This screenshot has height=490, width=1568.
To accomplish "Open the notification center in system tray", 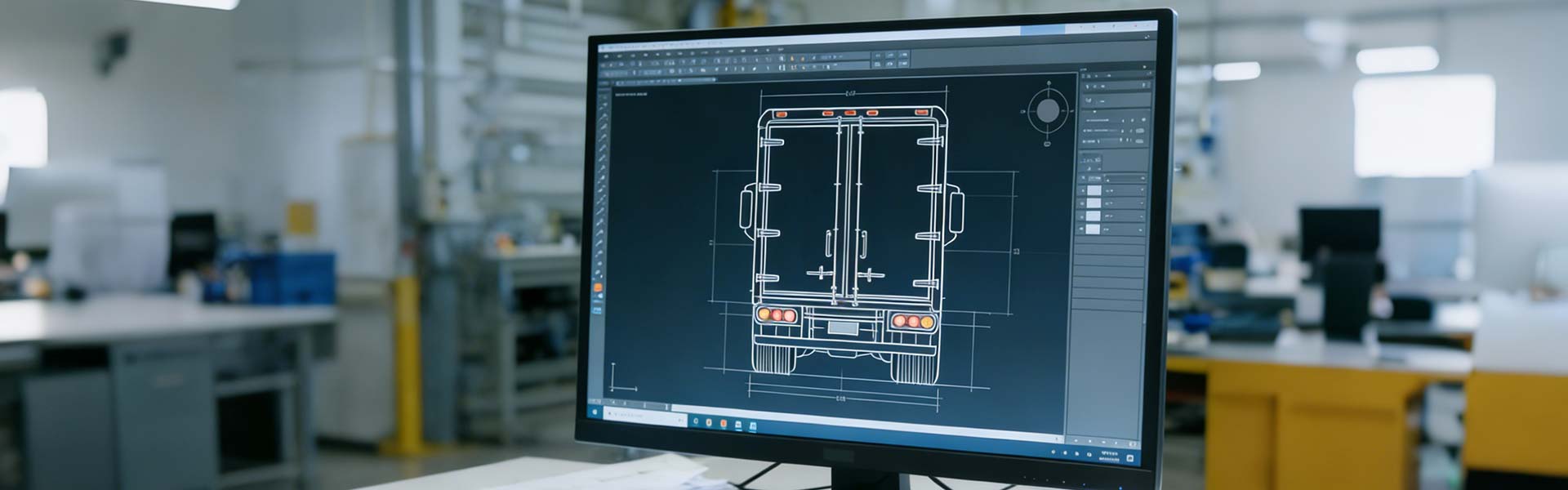I will point(1131,457).
